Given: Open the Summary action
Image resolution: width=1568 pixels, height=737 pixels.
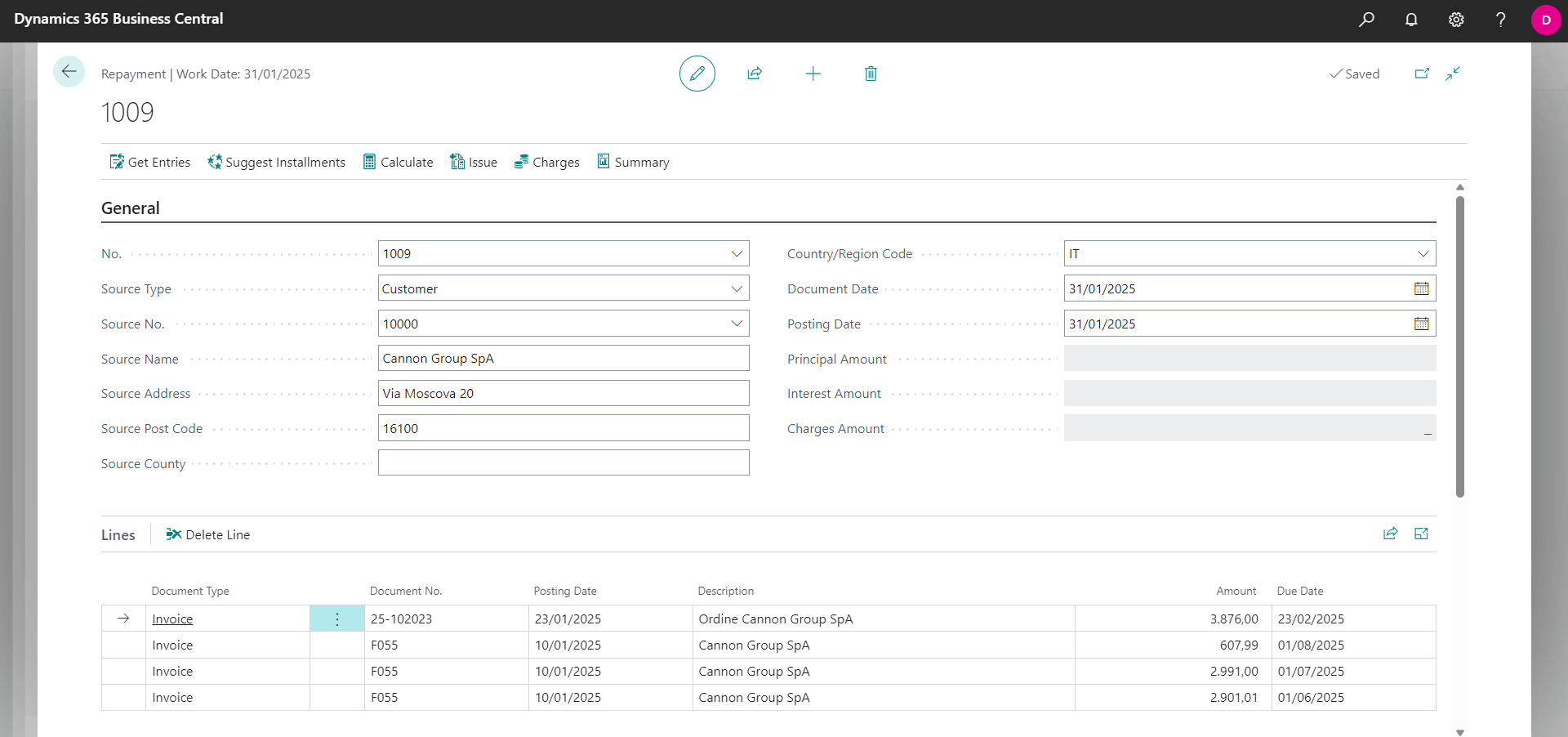Looking at the screenshot, I should tap(634, 162).
